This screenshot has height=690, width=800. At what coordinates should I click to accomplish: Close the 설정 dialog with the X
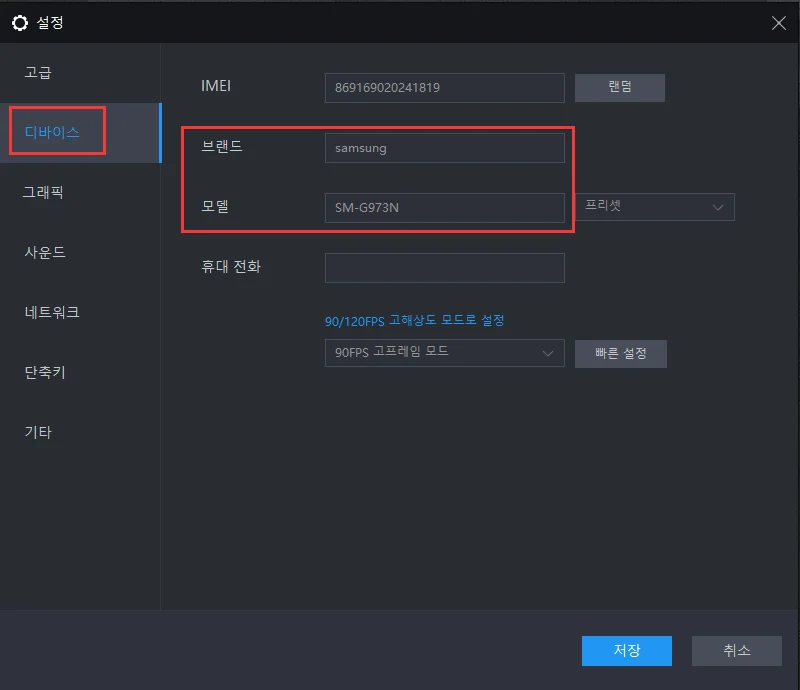(x=779, y=23)
